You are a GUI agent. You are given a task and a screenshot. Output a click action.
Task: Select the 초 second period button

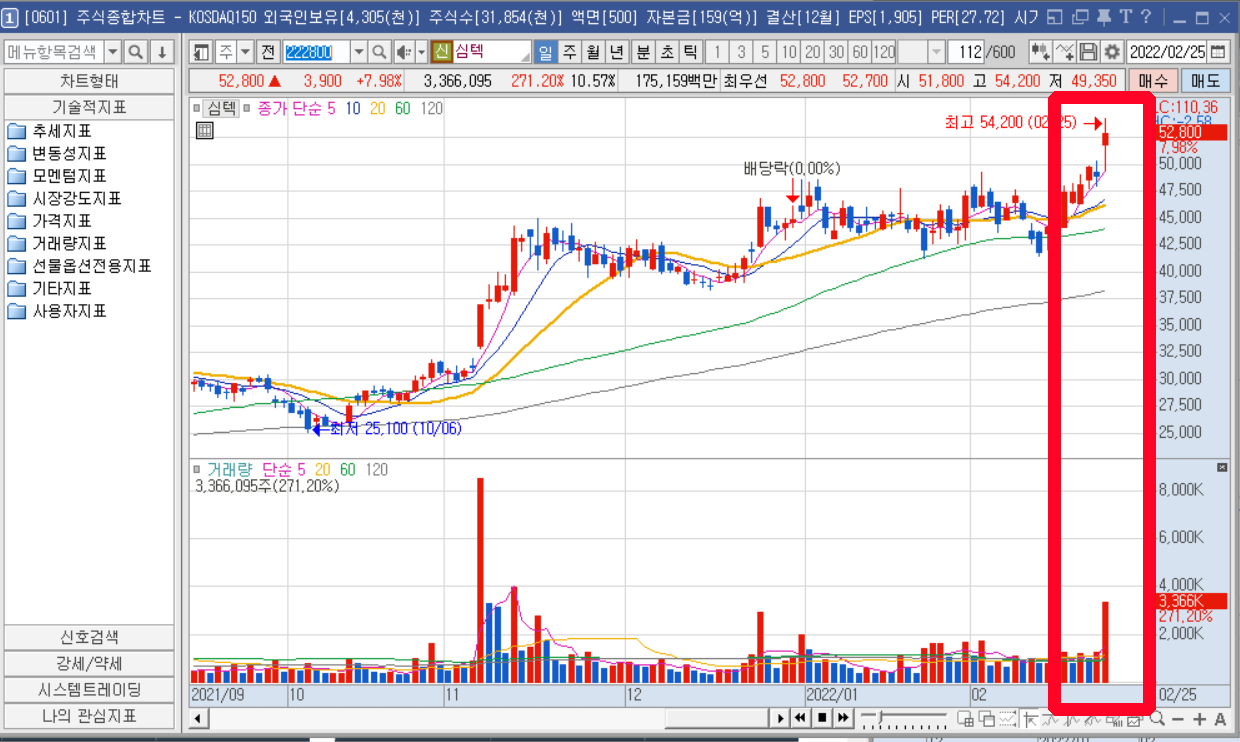667,52
